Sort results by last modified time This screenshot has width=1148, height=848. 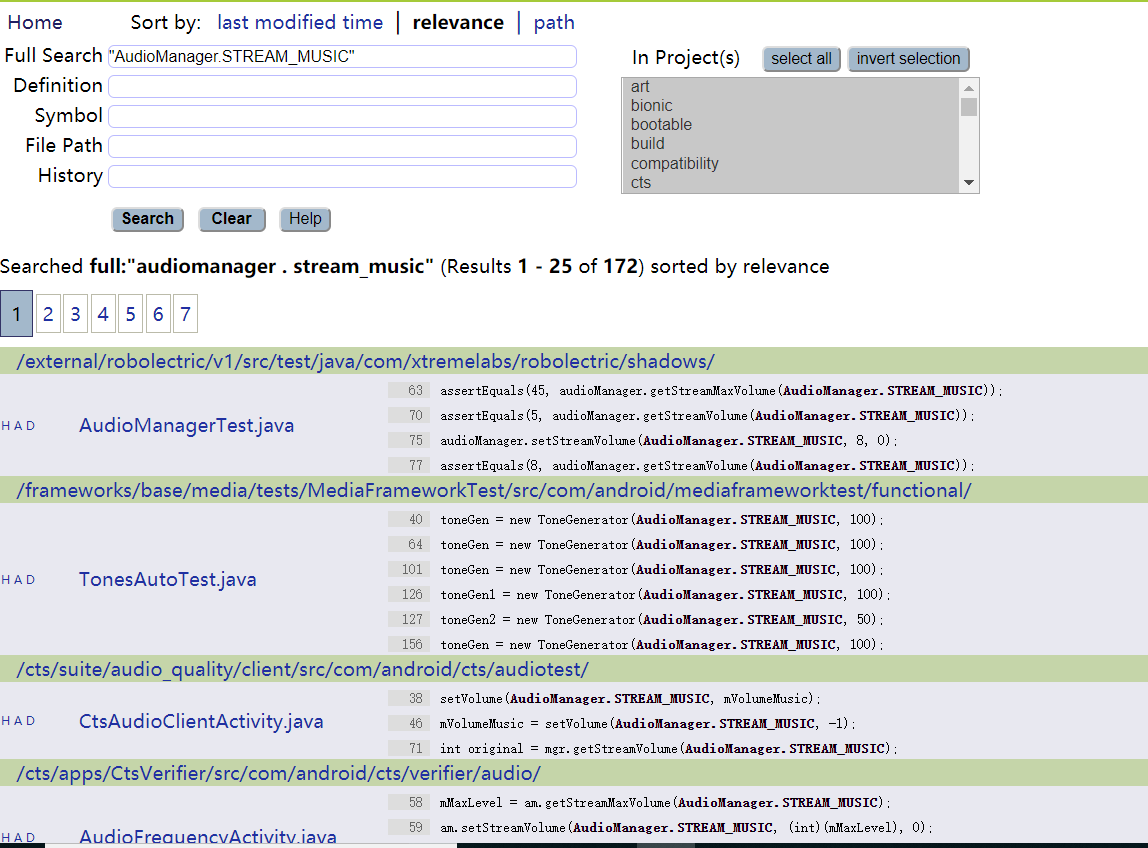tap(300, 21)
